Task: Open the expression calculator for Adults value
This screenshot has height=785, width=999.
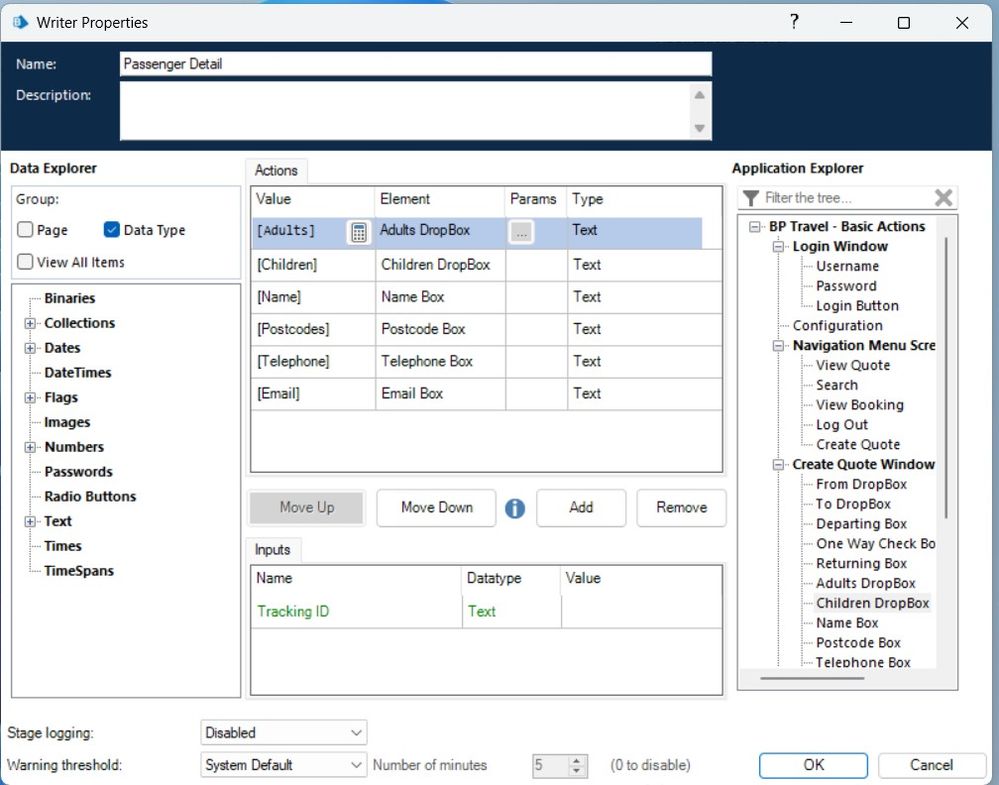Action: (x=358, y=232)
